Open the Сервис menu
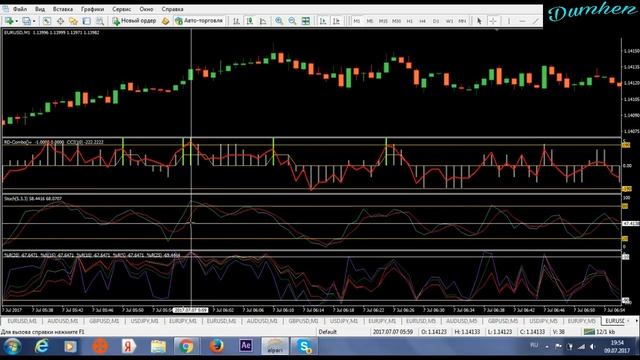The image size is (640, 360). click(x=122, y=9)
